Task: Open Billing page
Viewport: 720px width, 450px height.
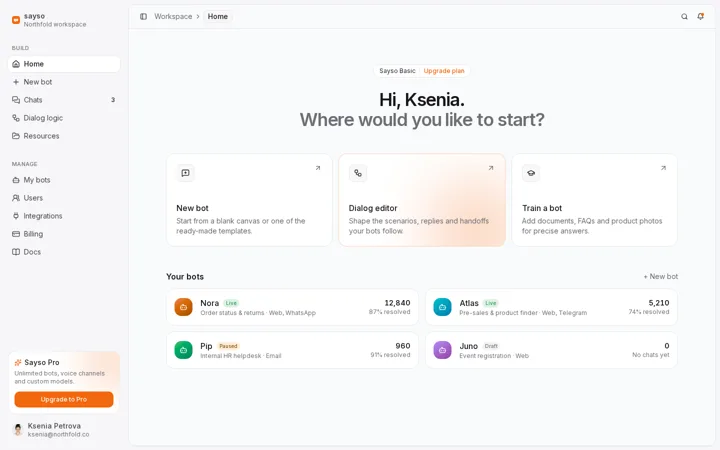Action: pyautogui.click(x=64, y=234)
